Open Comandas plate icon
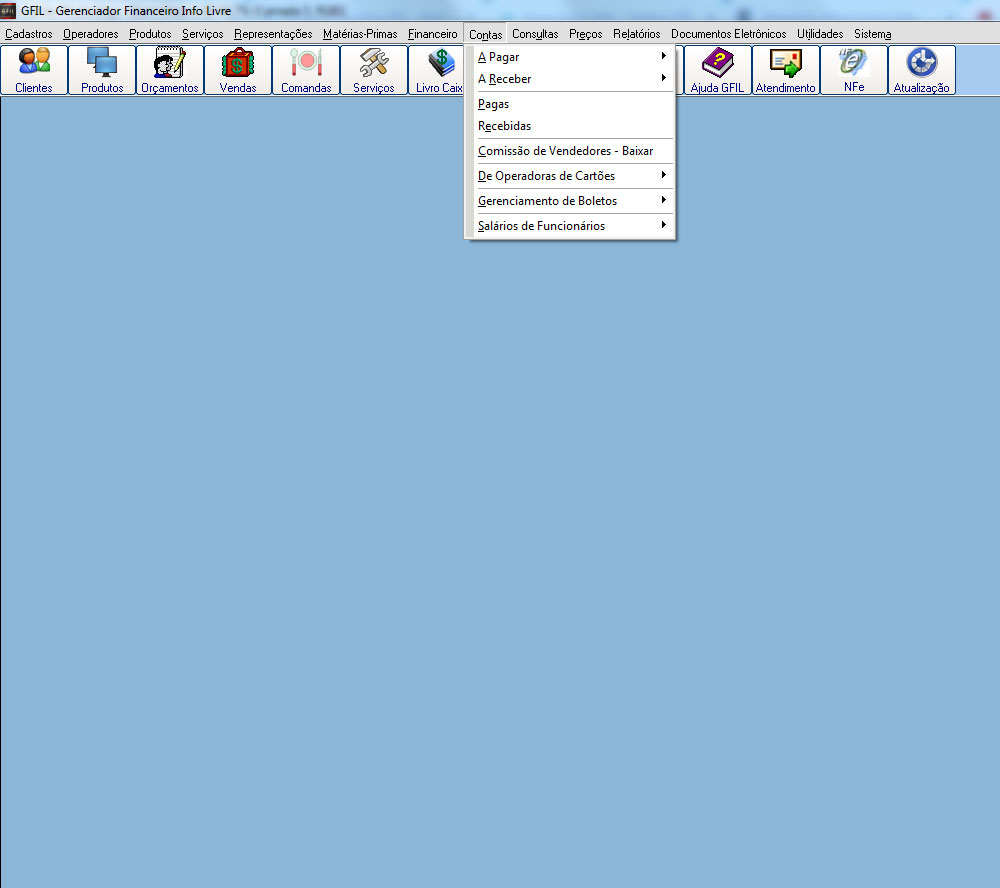 [306, 70]
